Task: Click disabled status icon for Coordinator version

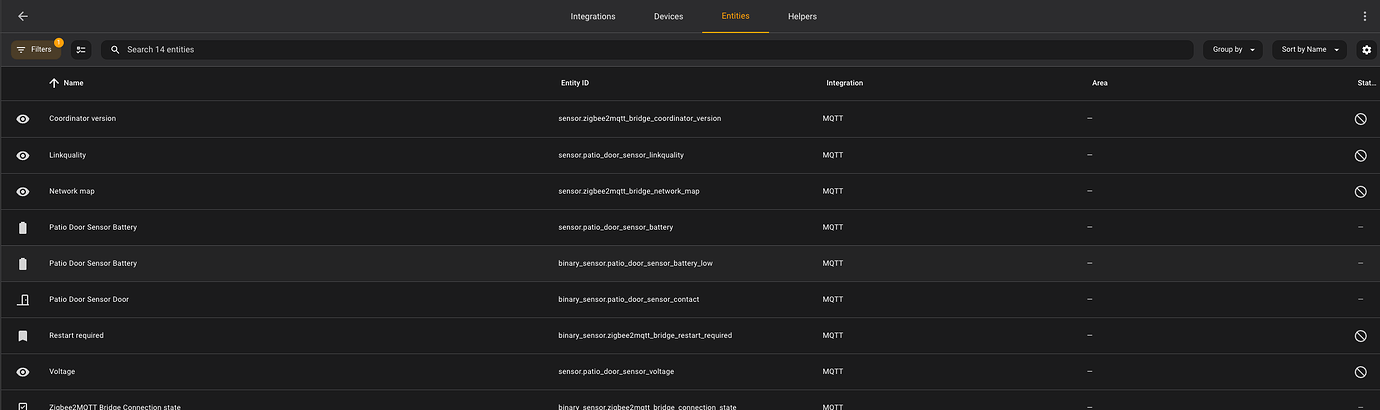Action: pos(1360,119)
